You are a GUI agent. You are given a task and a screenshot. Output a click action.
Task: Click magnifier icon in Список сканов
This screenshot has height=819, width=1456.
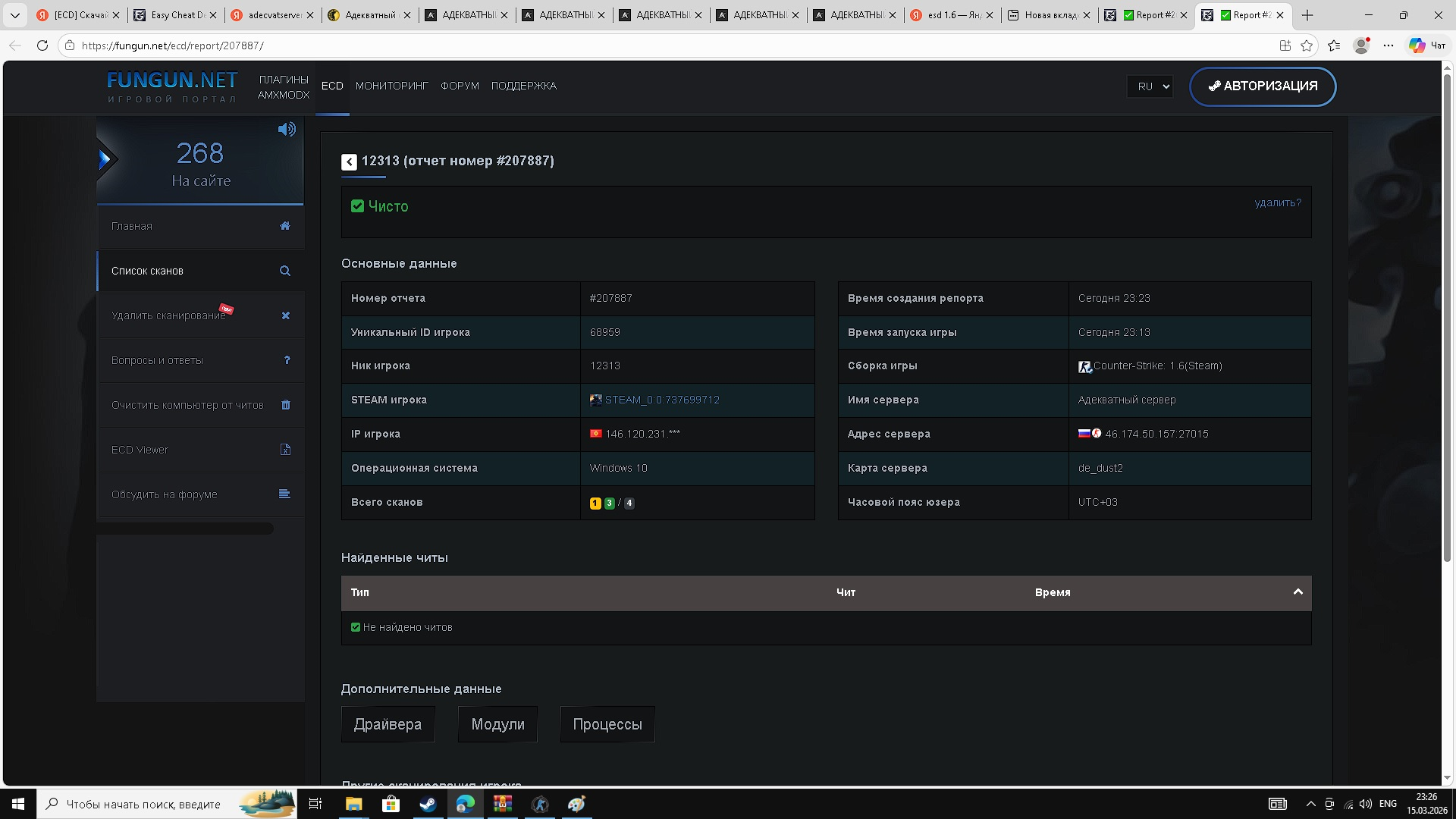coord(285,271)
